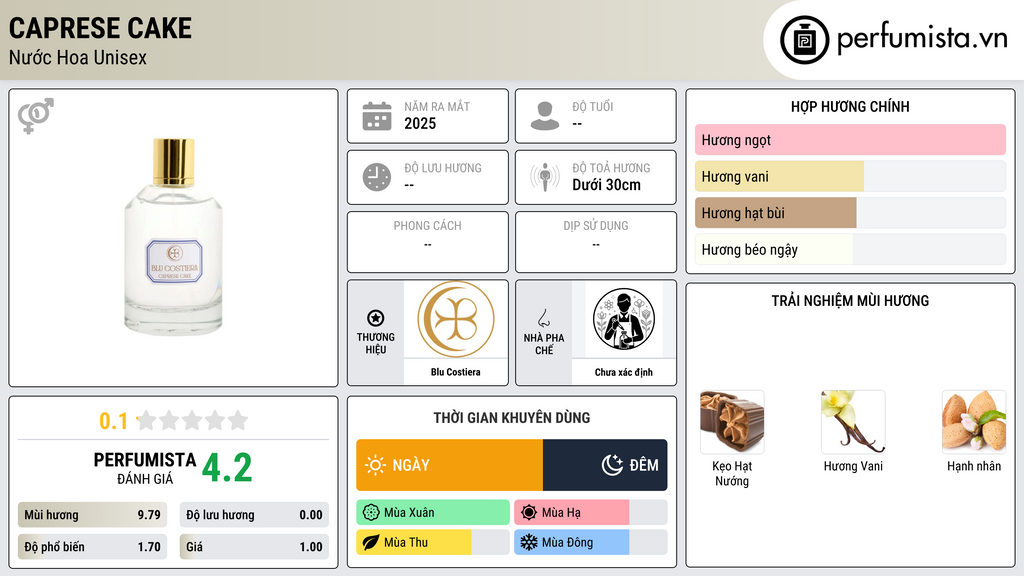Click the Dưới 30cm sillage value
Screen dimensions: 1024x576
pyautogui.click(x=606, y=185)
